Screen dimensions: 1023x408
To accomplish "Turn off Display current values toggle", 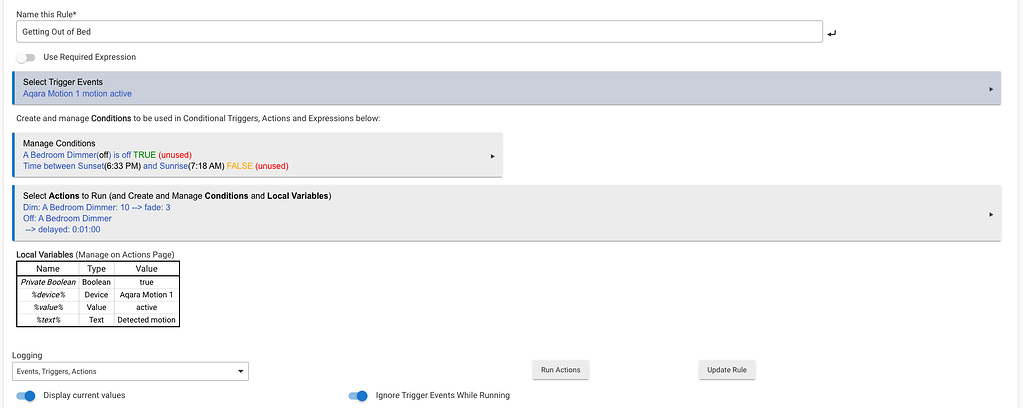I will click(x=26, y=395).
